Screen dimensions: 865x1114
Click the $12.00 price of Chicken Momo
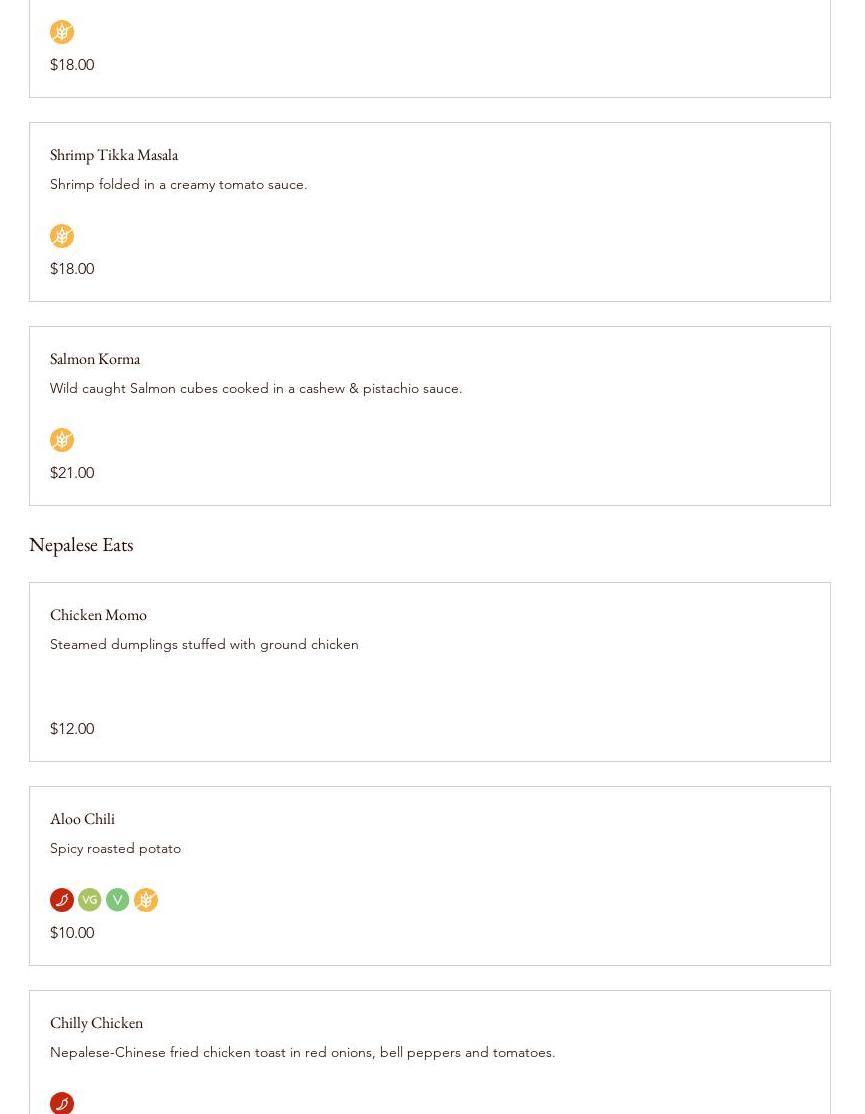pos(72,728)
